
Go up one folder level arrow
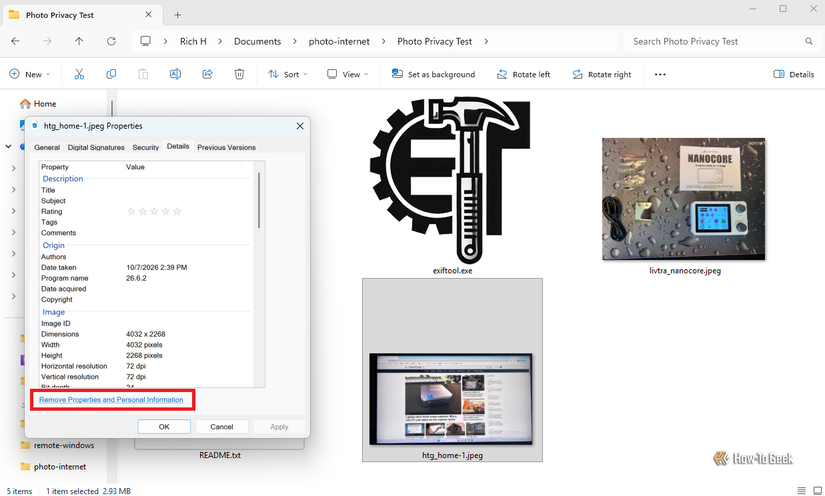(x=79, y=41)
